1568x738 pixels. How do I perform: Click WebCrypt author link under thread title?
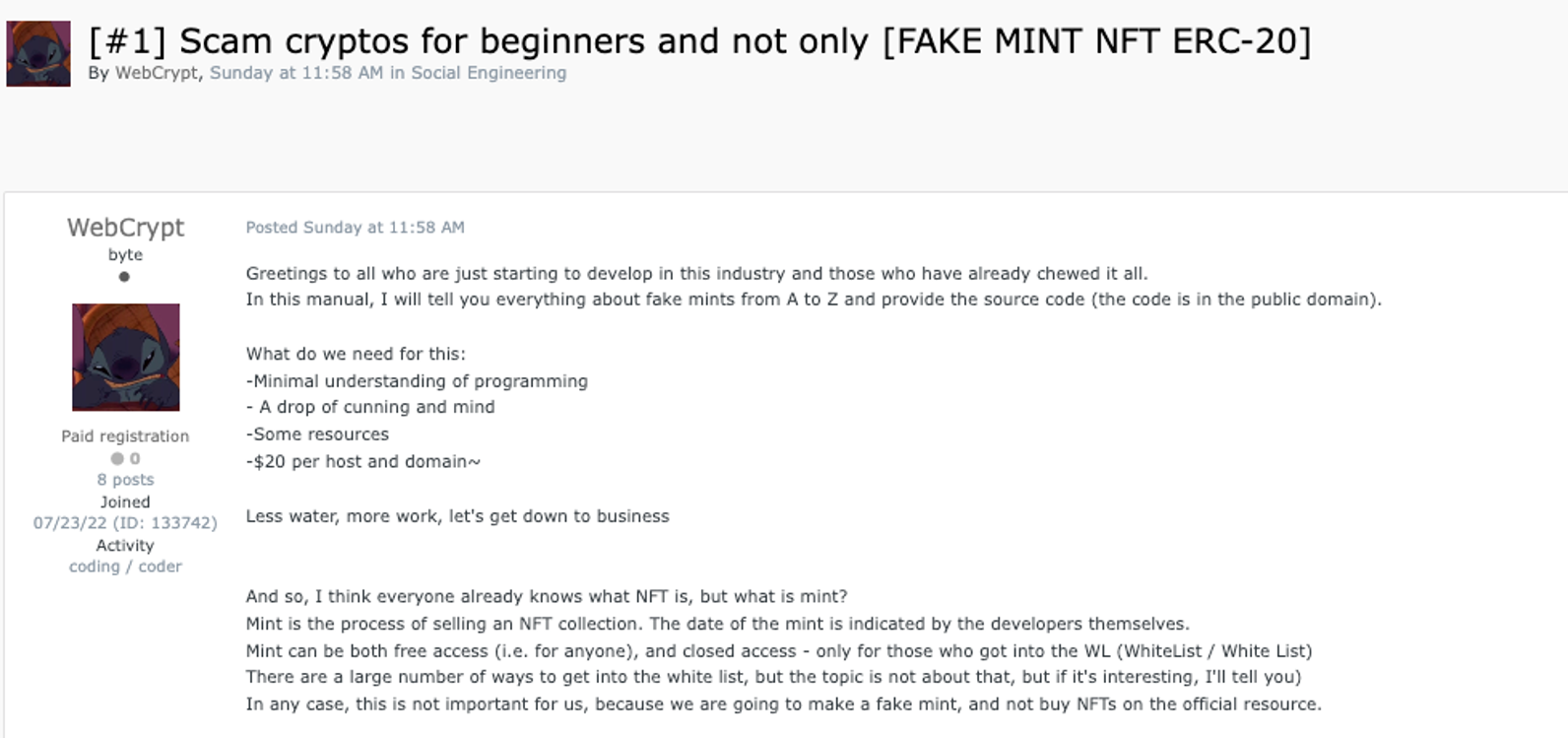(x=157, y=73)
